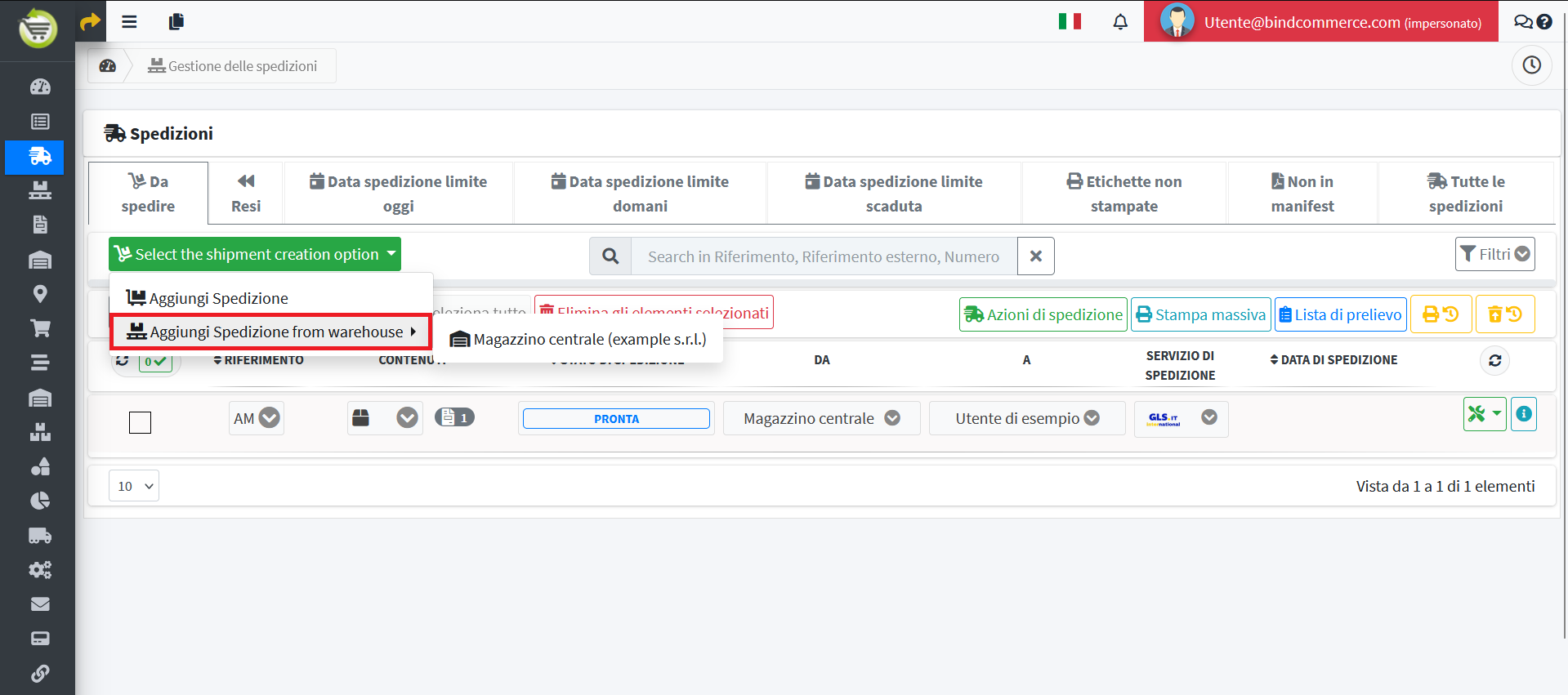
Task: Expand the Filtri filter panel
Action: (x=1494, y=254)
